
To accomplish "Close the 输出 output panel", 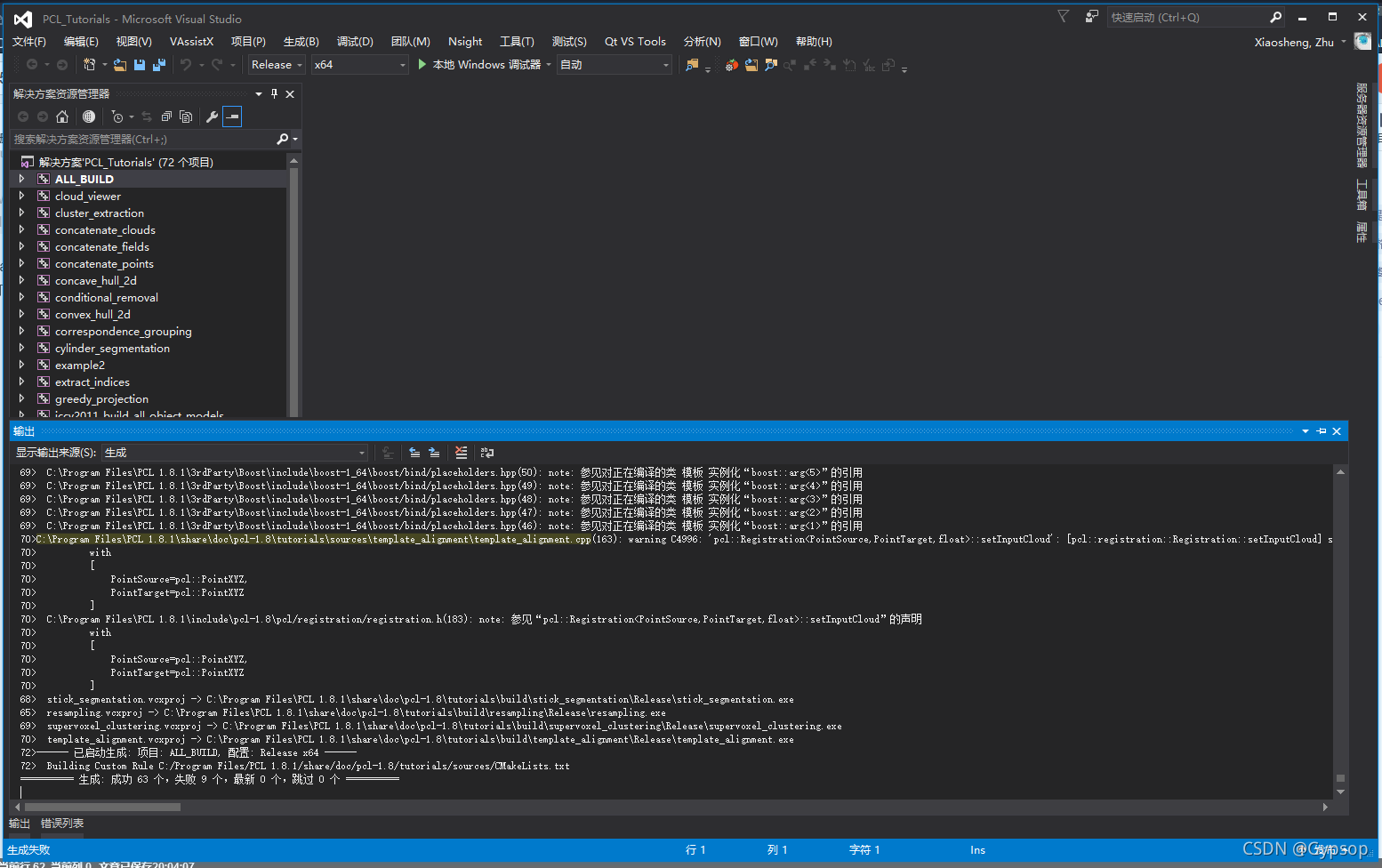I will (1337, 431).
